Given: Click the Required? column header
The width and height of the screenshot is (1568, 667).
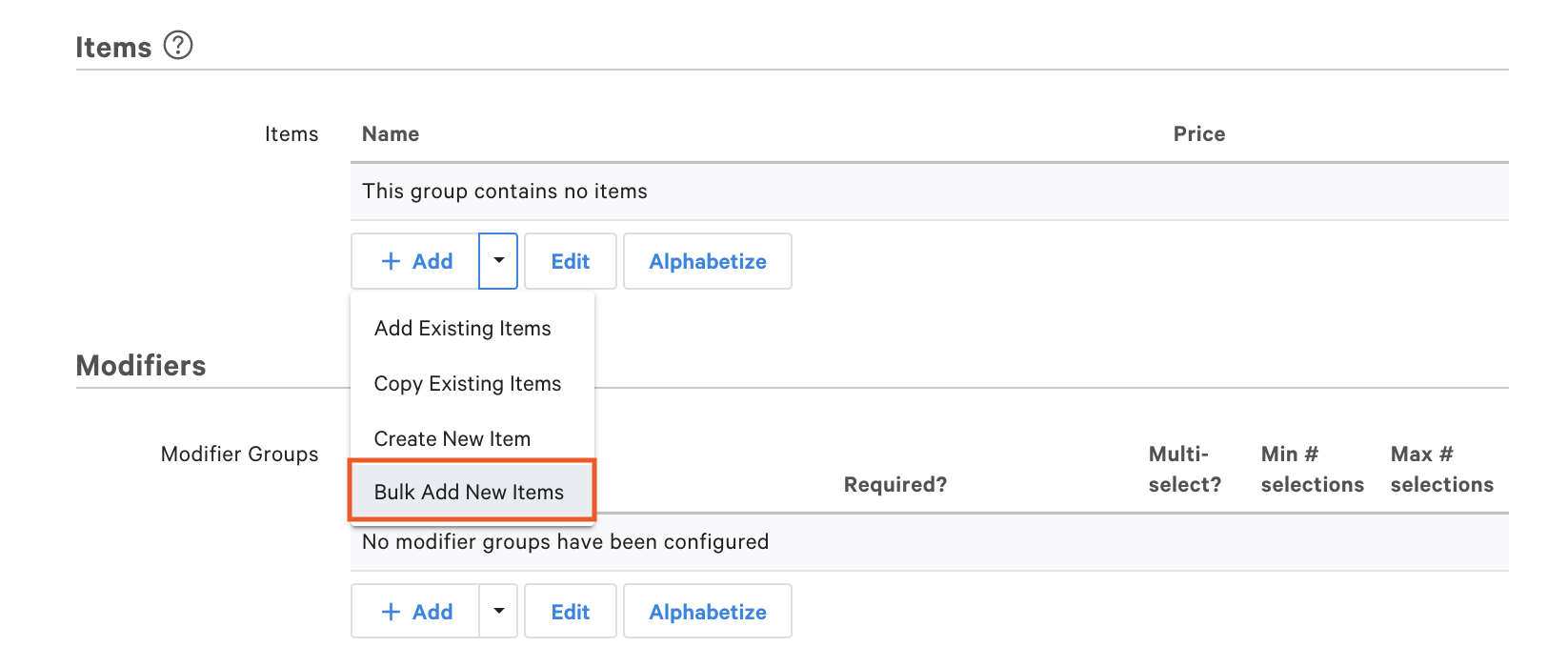Looking at the screenshot, I should tap(895, 485).
